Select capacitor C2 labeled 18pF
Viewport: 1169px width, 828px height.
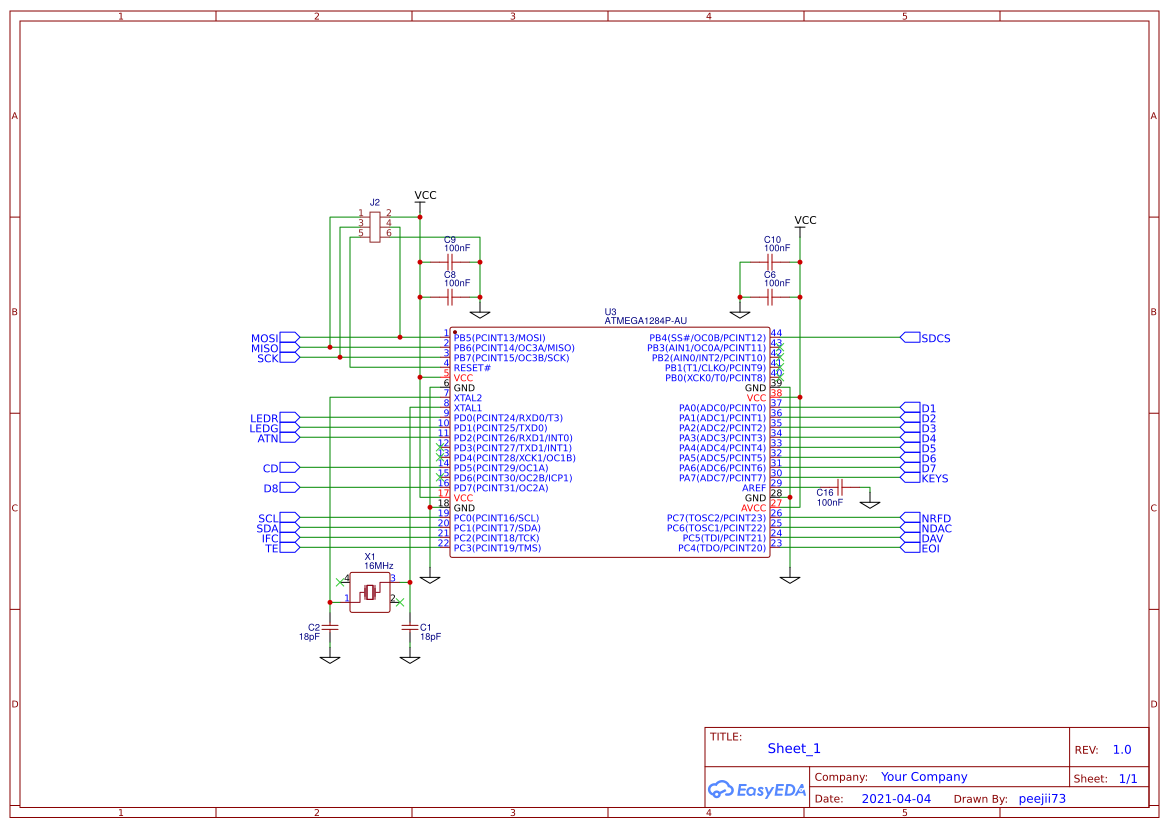pos(330,625)
